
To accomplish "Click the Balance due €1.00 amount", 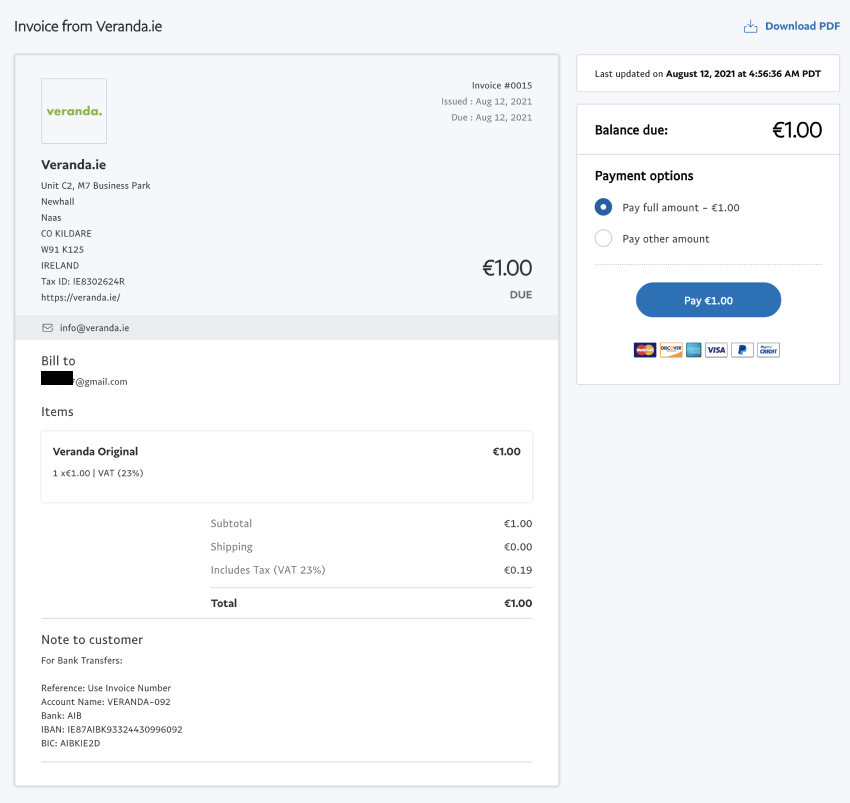I will 797,130.
